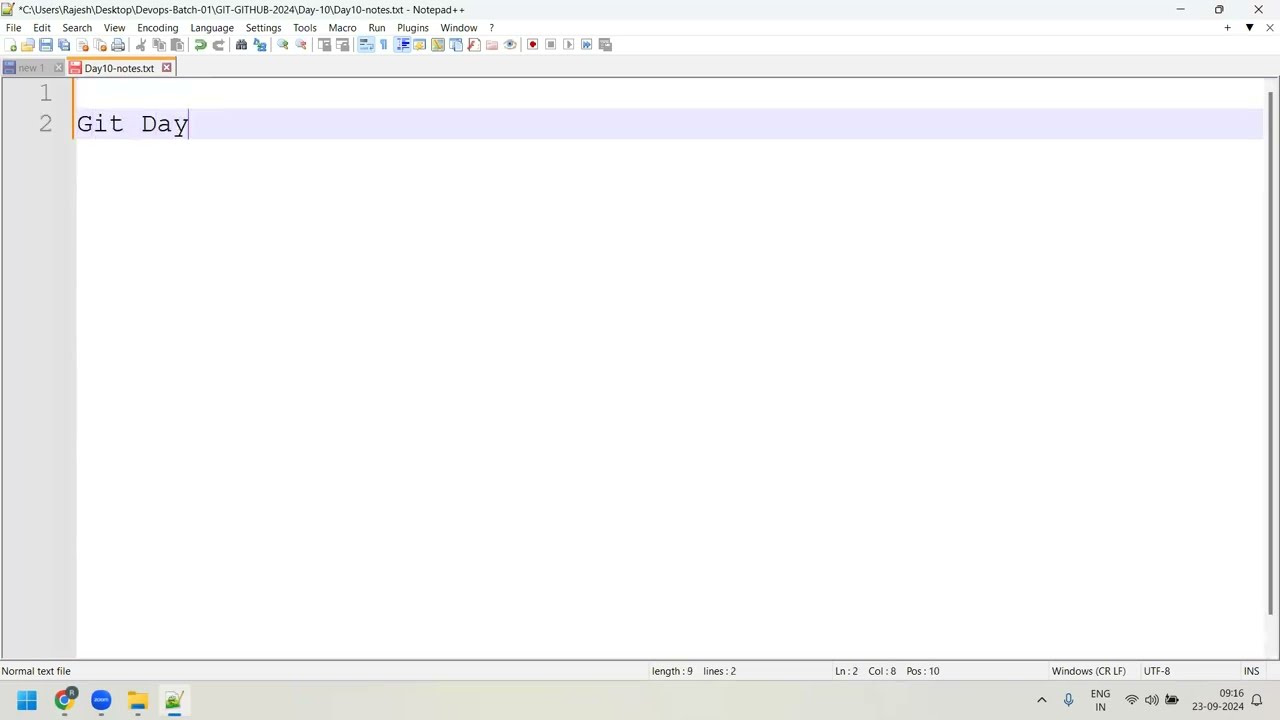The image size is (1280, 720).
Task: Close the new 1 tab with its X
Action: click(58, 68)
